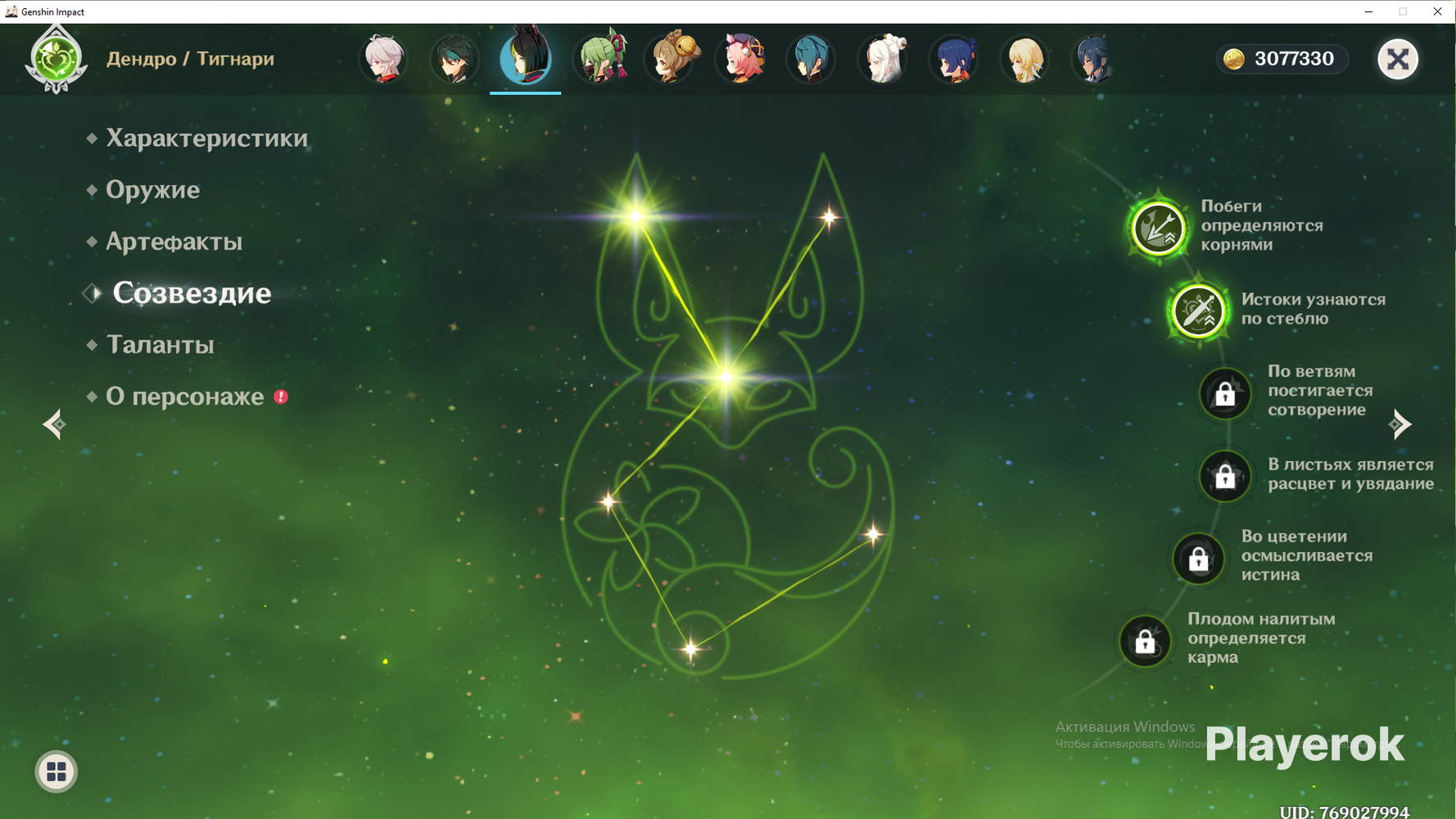Viewport: 1456px width, 819px height.
Task: Click the Genshin Impact title bar app icon
Action: pos(11,11)
